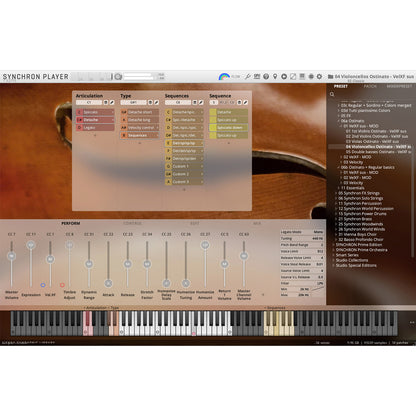Expand the Studio Special Editions folder

pos(333,265)
